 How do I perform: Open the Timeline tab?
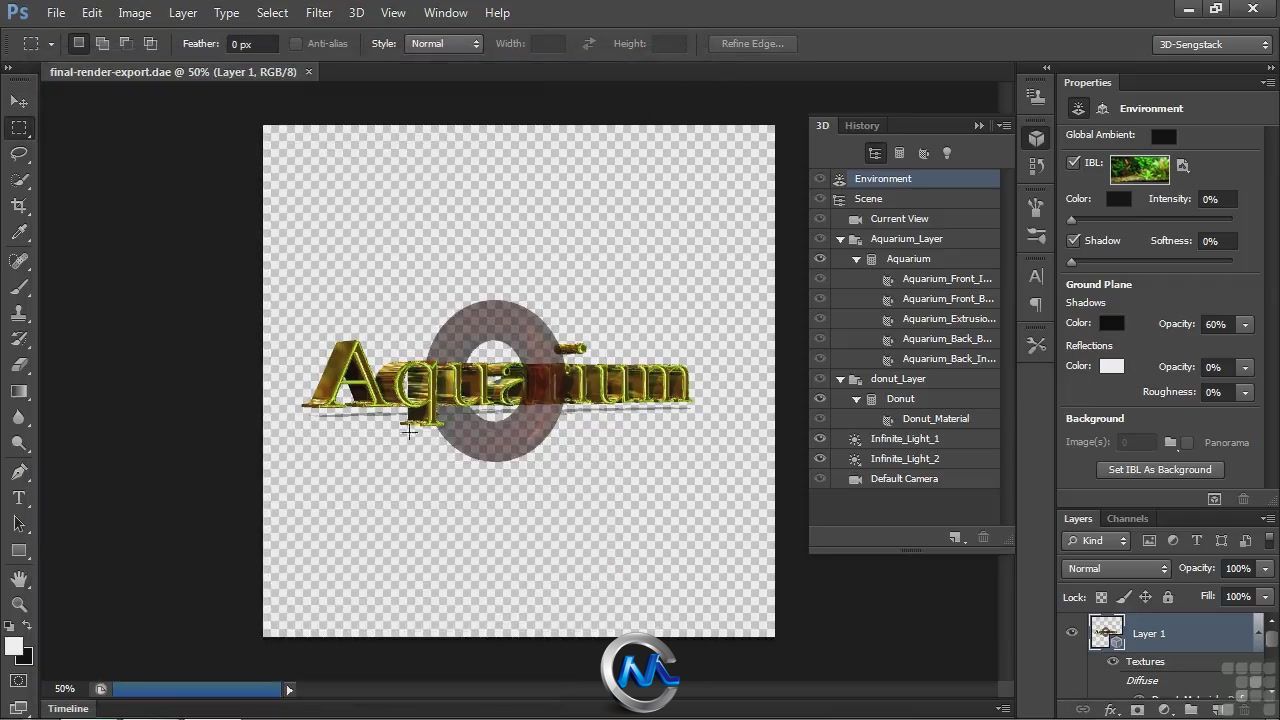[68, 709]
